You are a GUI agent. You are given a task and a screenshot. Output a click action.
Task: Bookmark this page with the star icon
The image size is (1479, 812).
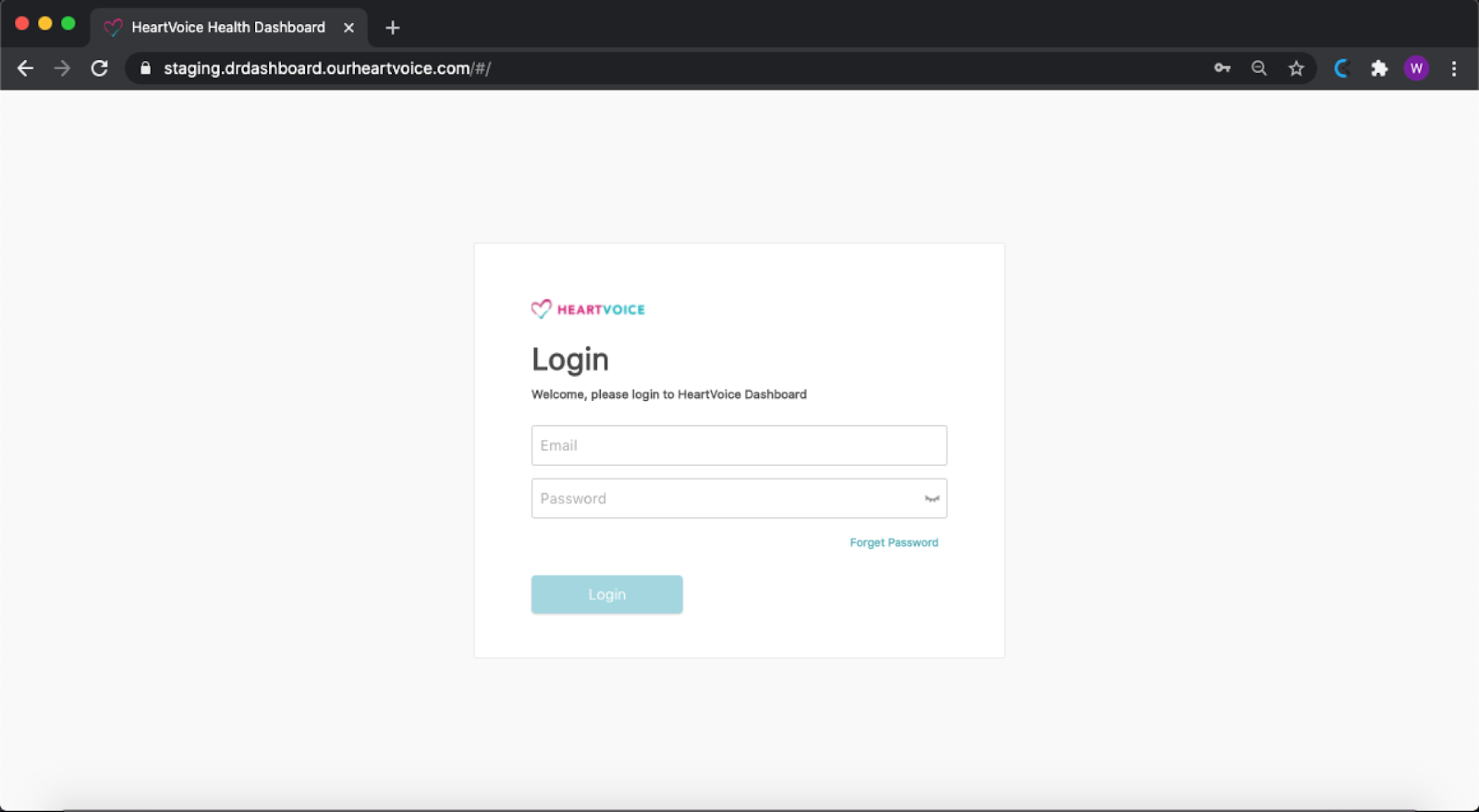pyautogui.click(x=1296, y=68)
